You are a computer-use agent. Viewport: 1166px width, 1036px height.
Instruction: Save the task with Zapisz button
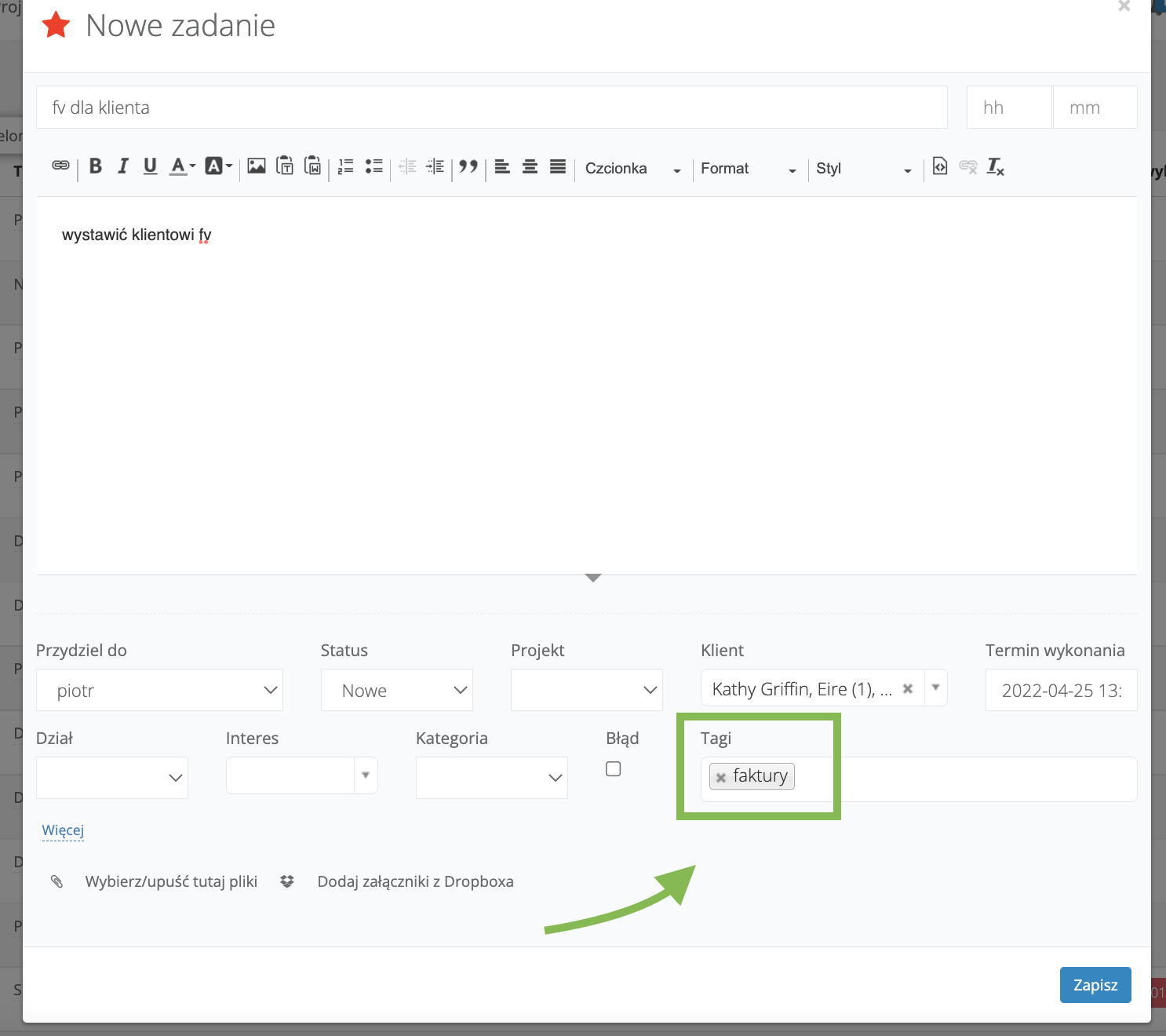(1095, 985)
